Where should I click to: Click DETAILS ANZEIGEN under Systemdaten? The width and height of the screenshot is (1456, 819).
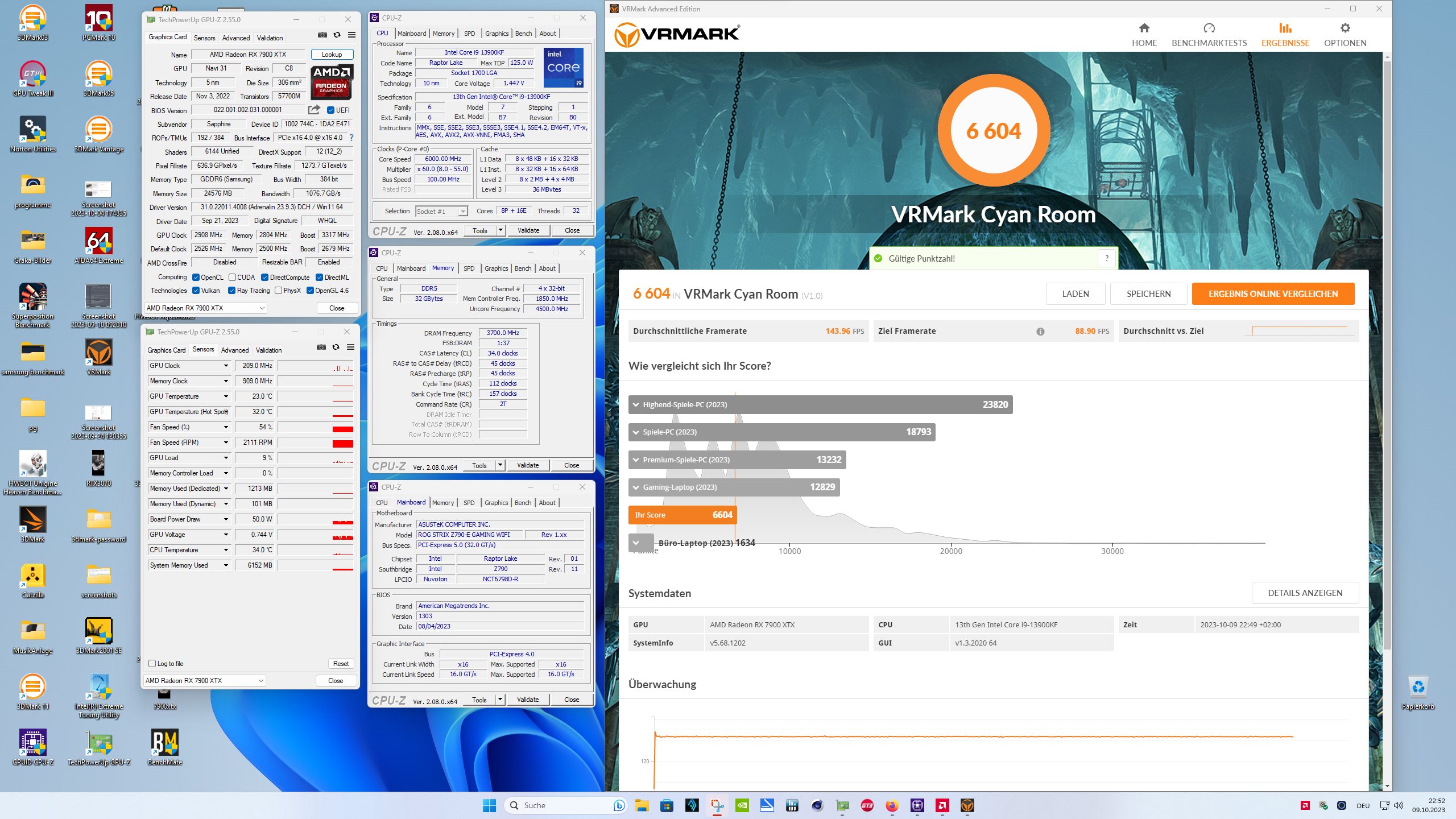click(x=1305, y=593)
